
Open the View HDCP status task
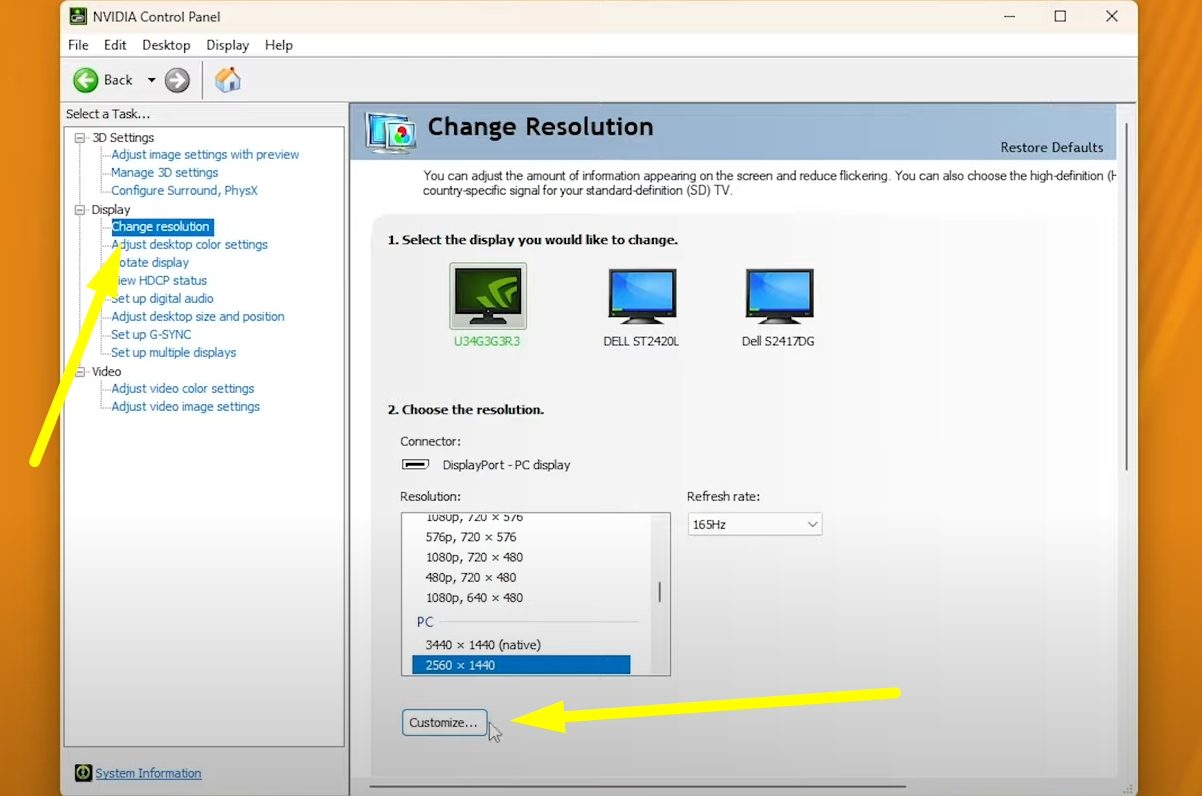click(x=159, y=281)
